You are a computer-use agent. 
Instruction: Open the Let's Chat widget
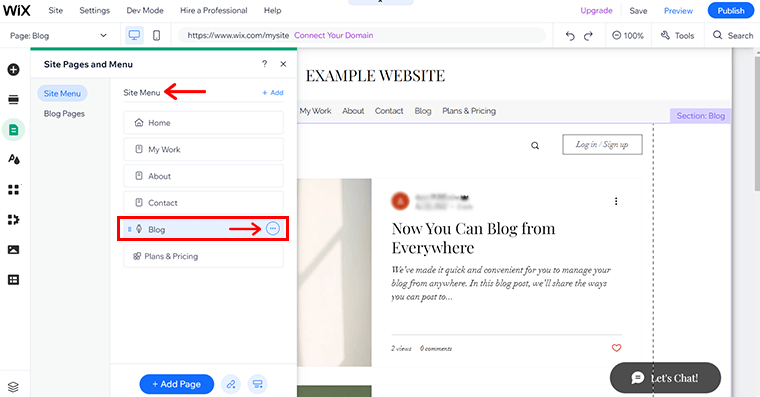(665, 378)
